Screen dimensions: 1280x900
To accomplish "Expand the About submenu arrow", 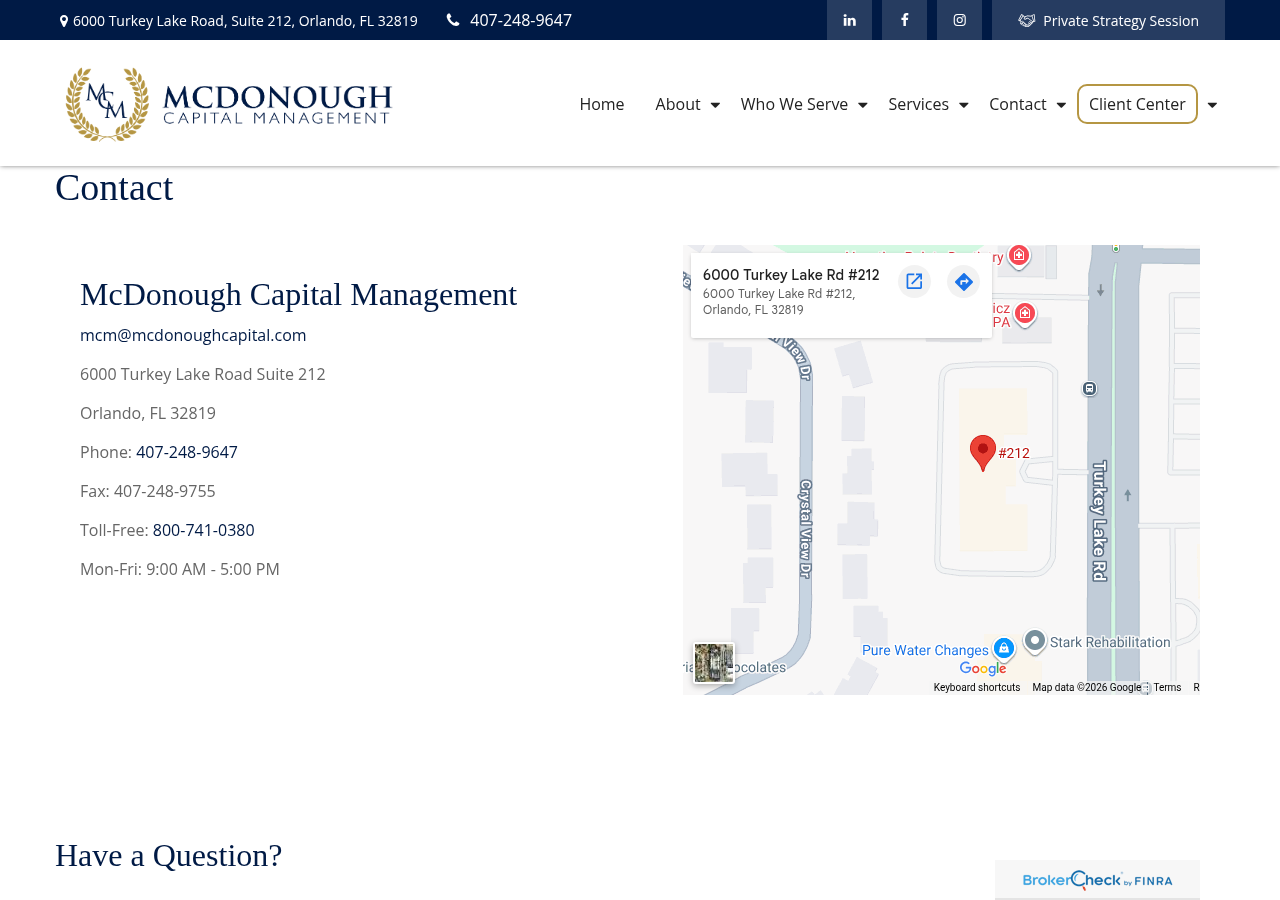I will 715,105.
